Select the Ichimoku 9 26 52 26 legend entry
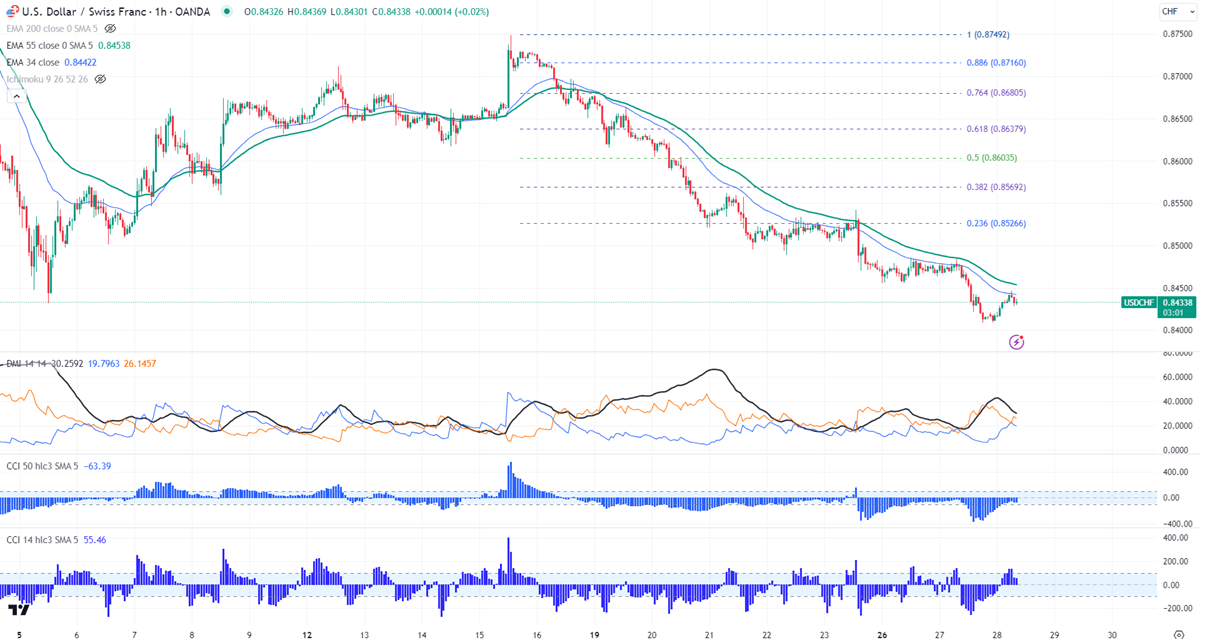The height and width of the screenshot is (639, 1205). pos(47,79)
